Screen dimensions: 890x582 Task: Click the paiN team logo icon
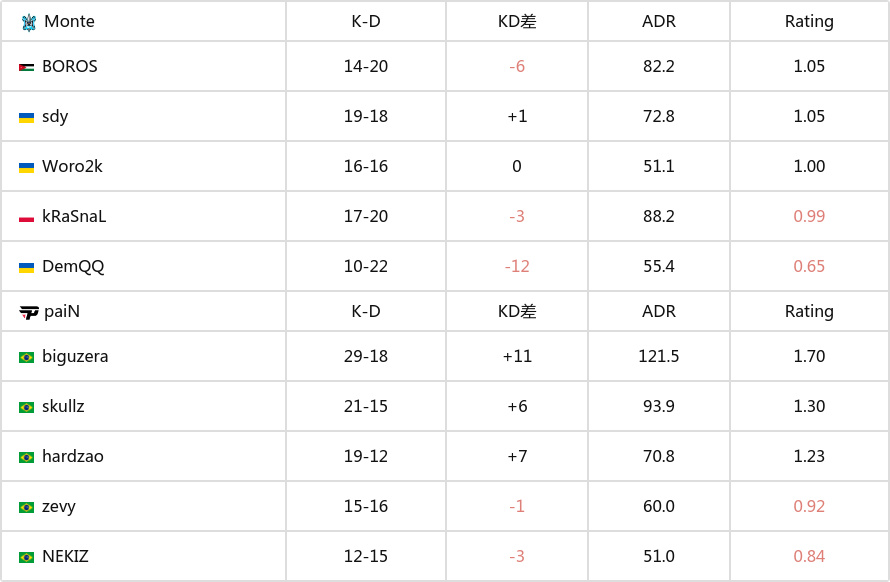28,312
